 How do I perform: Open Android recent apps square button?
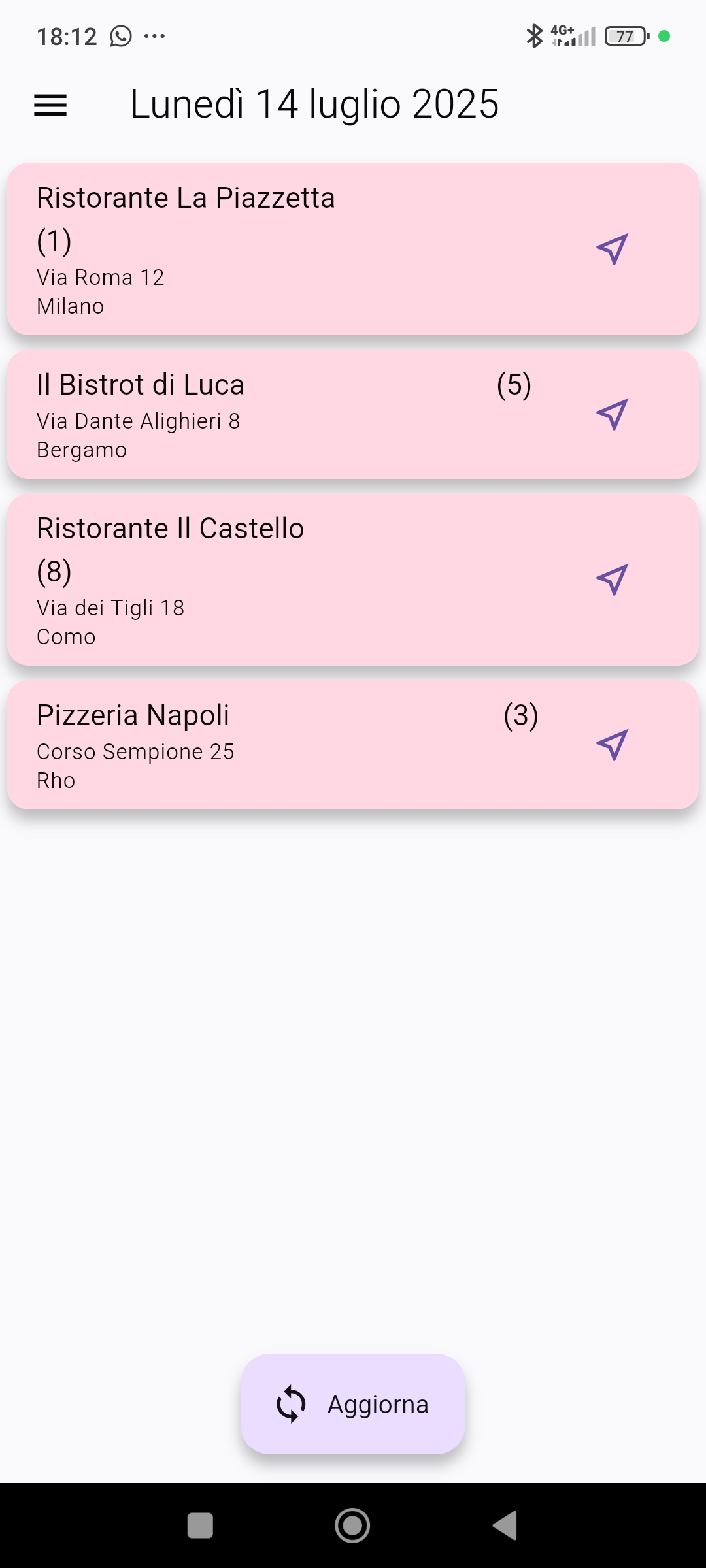200,1526
